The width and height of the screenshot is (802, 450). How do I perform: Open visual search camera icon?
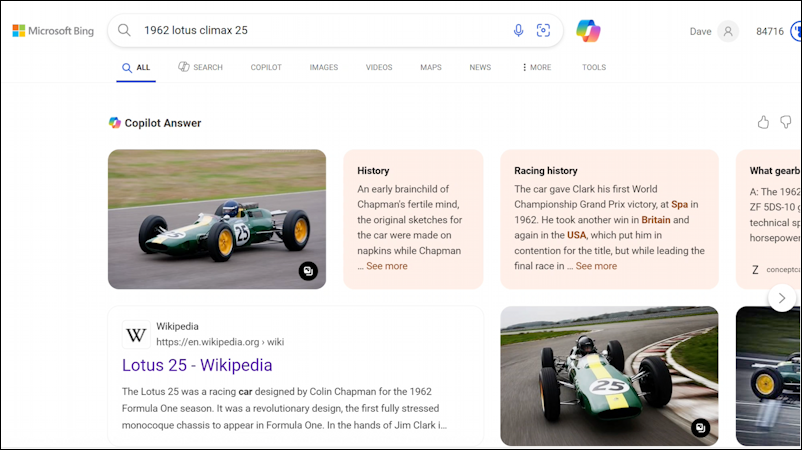coord(543,31)
